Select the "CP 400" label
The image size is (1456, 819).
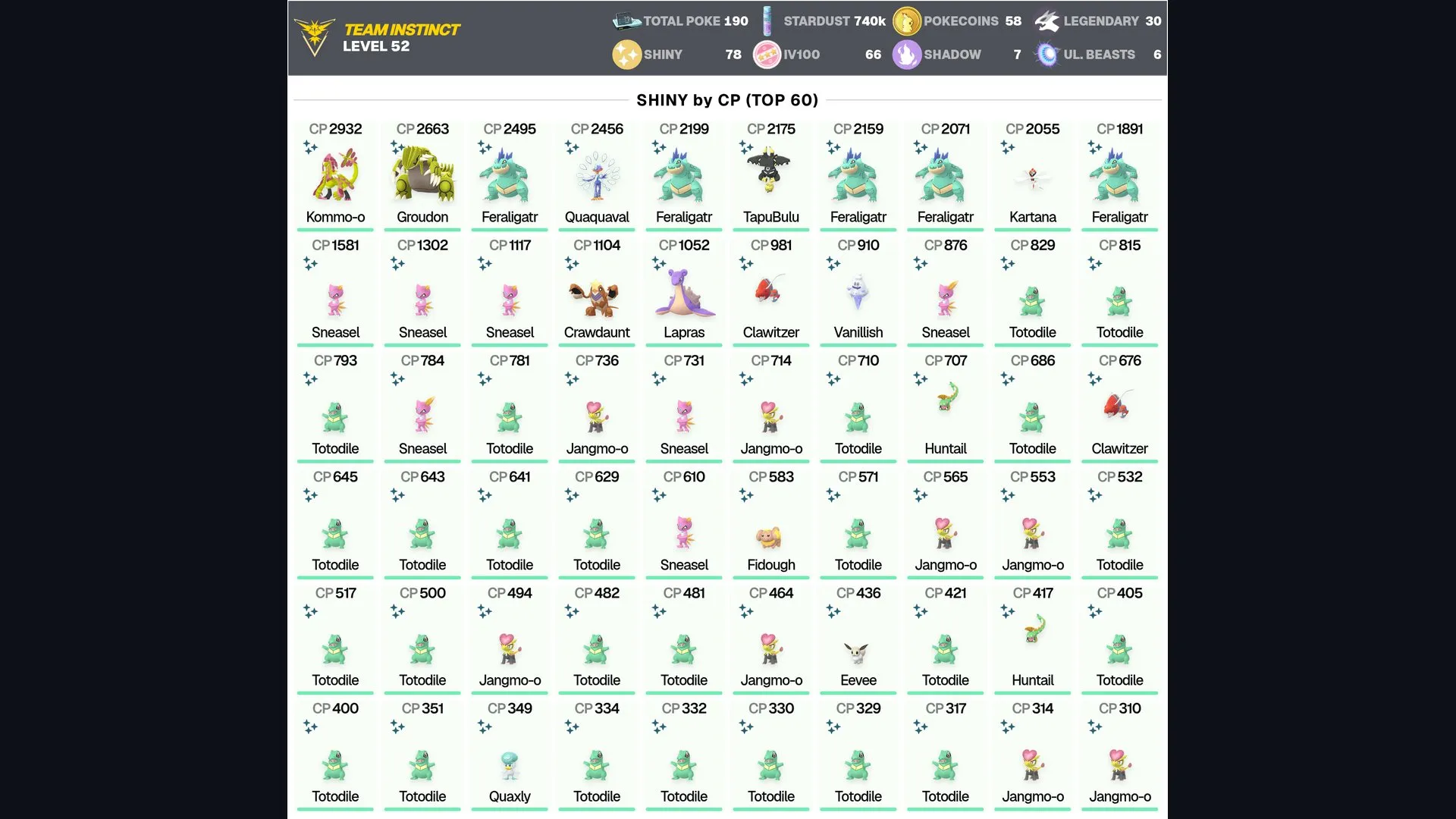point(335,708)
